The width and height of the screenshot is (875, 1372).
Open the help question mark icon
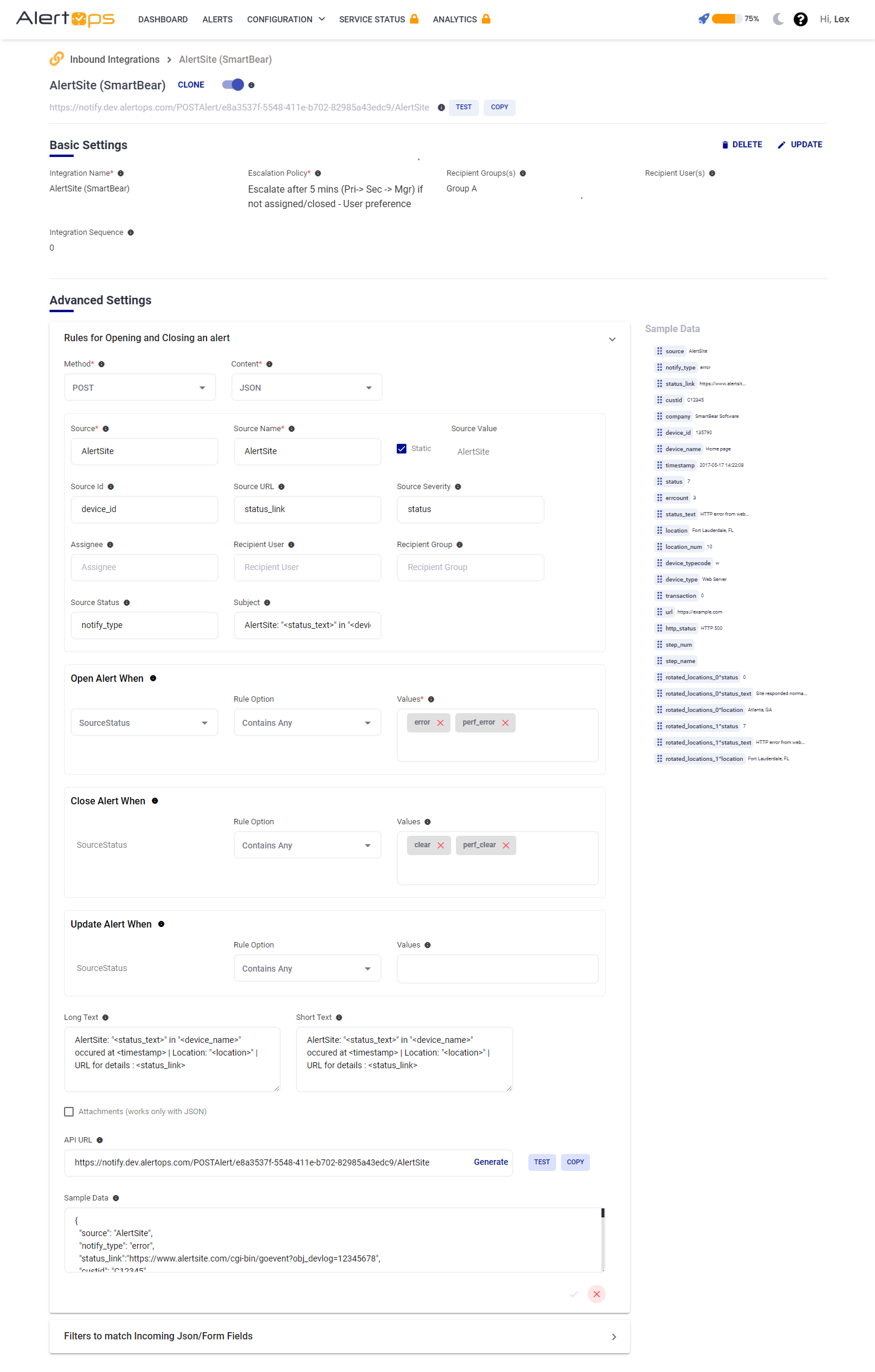(800, 19)
